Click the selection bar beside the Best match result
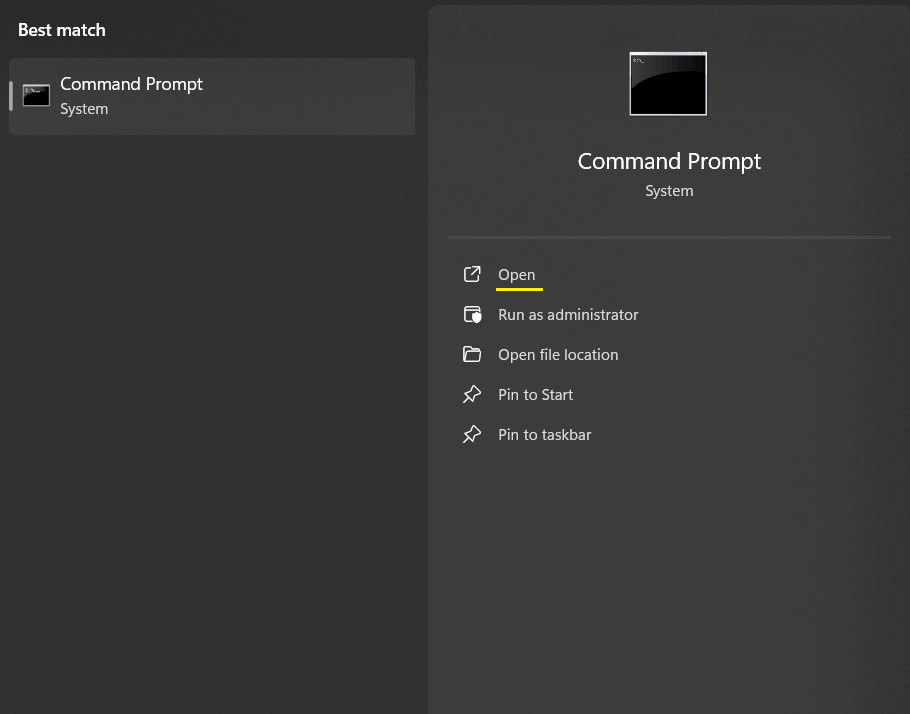Image resolution: width=910 pixels, height=714 pixels. point(10,96)
